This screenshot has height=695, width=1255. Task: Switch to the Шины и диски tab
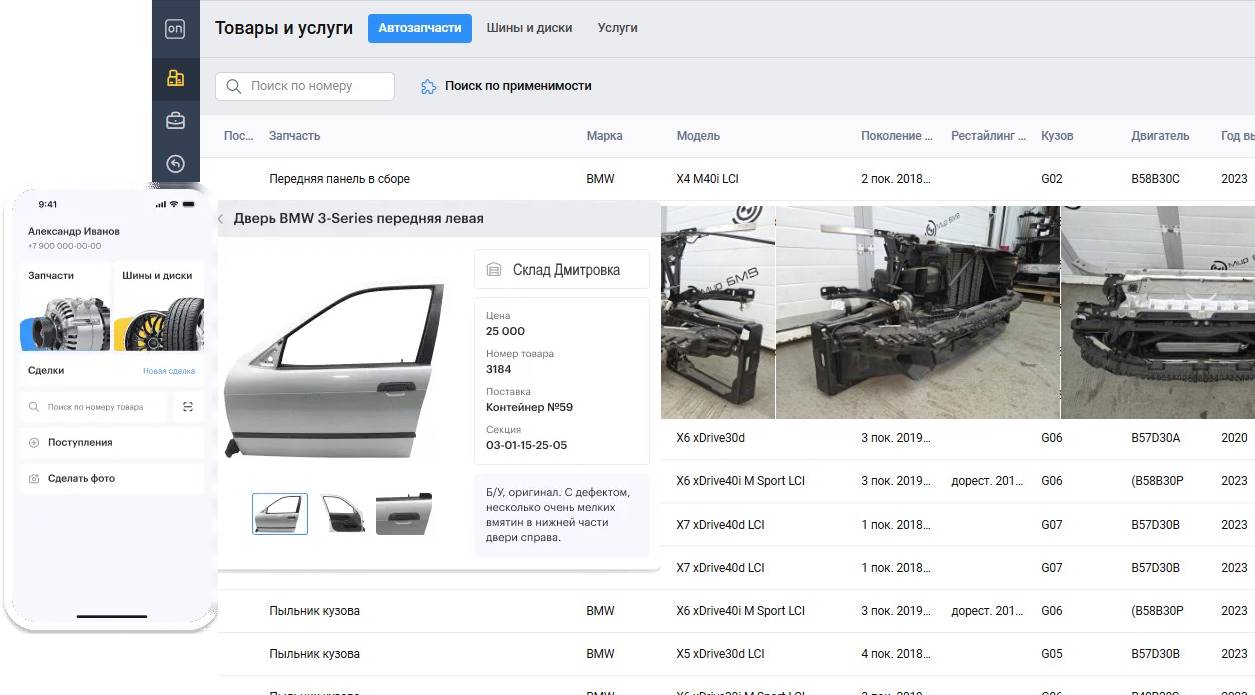529,28
